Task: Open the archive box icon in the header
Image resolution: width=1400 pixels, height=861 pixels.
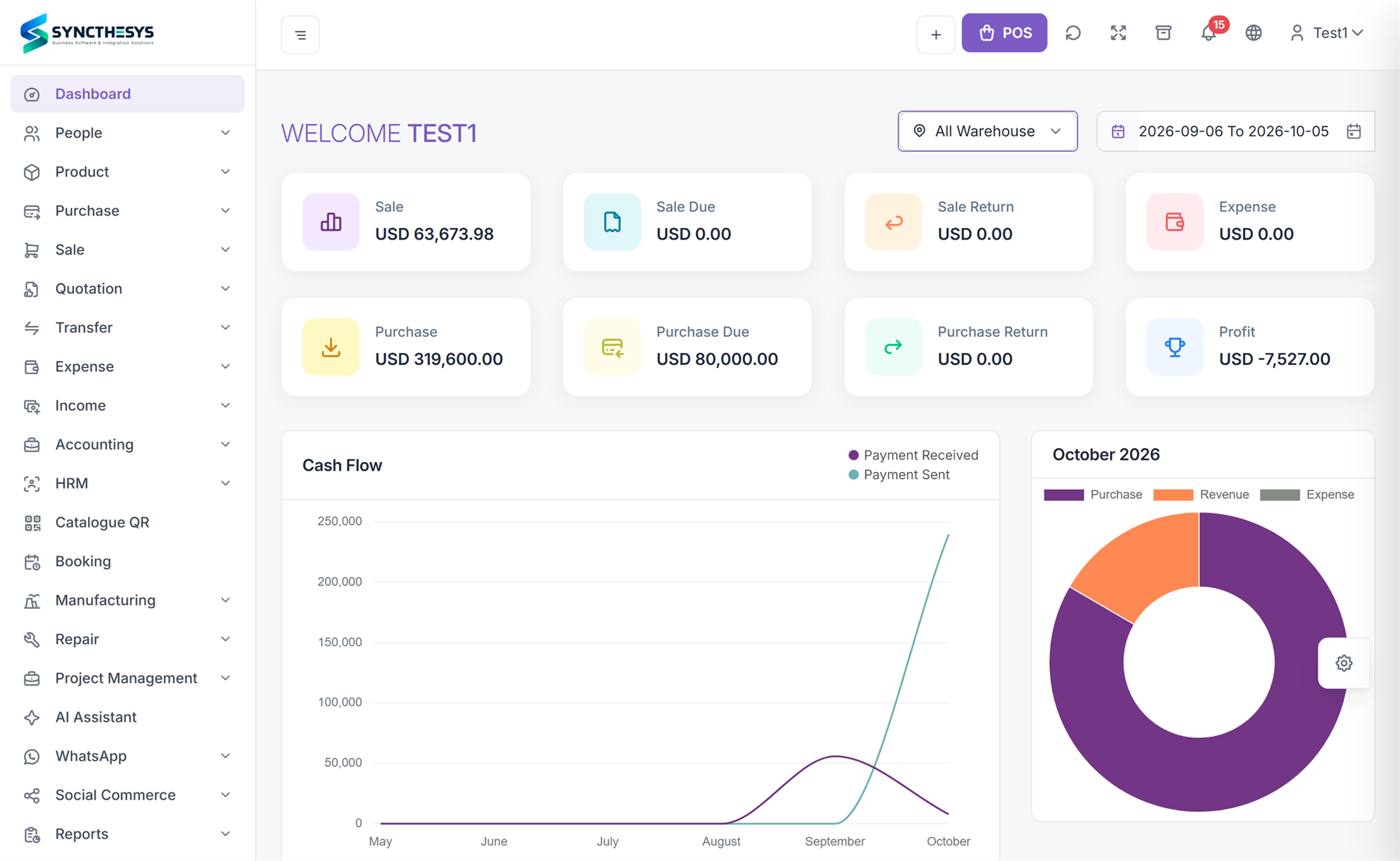Action: (1164, 33)
